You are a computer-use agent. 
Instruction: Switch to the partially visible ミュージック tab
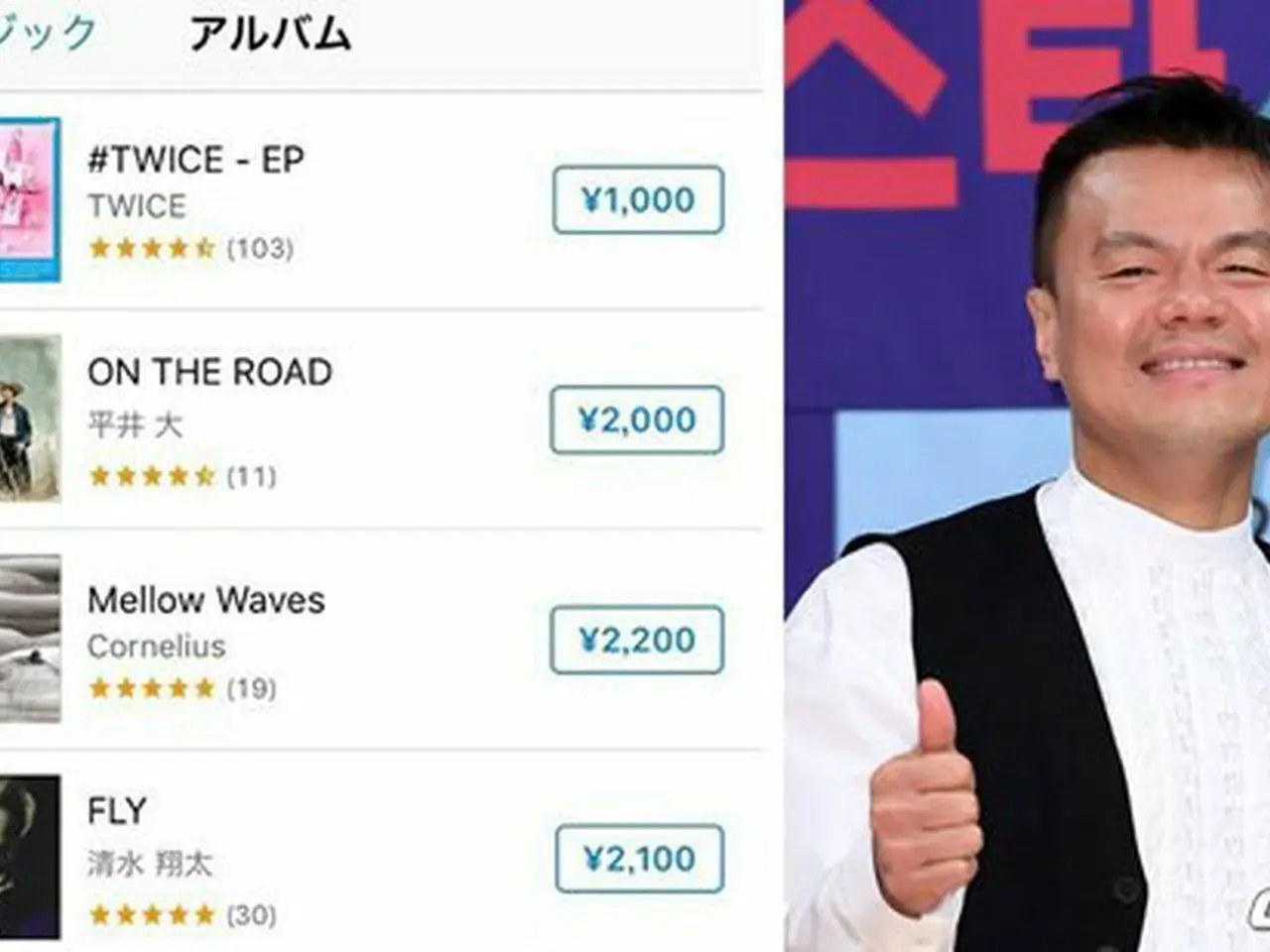tap(48, 33)
